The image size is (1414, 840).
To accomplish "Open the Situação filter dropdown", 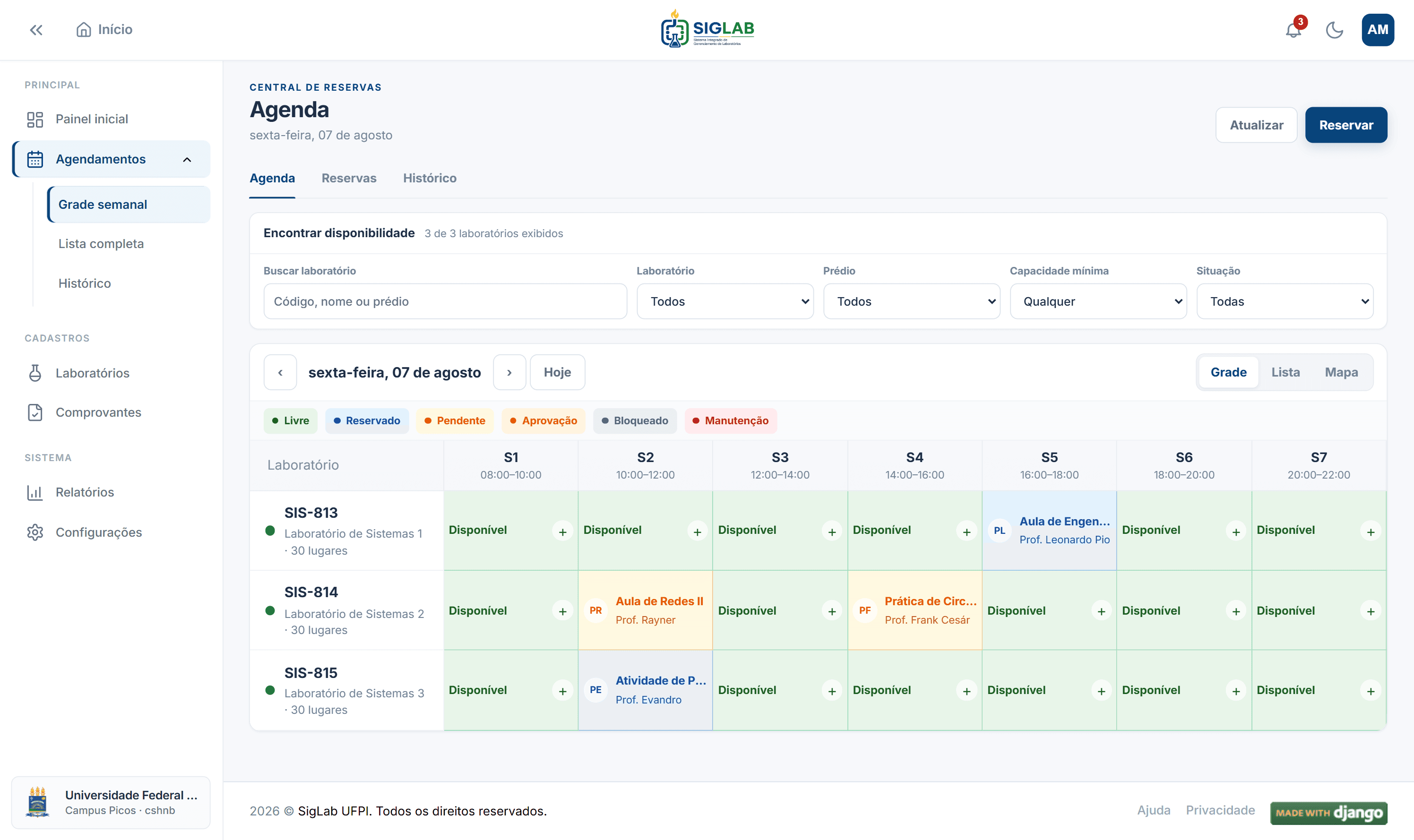I will pos(1285,301).
